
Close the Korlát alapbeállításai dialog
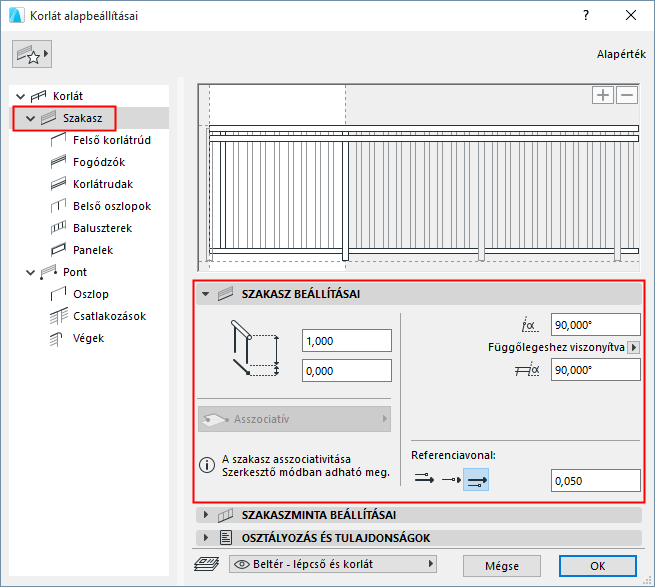point(631,15)
